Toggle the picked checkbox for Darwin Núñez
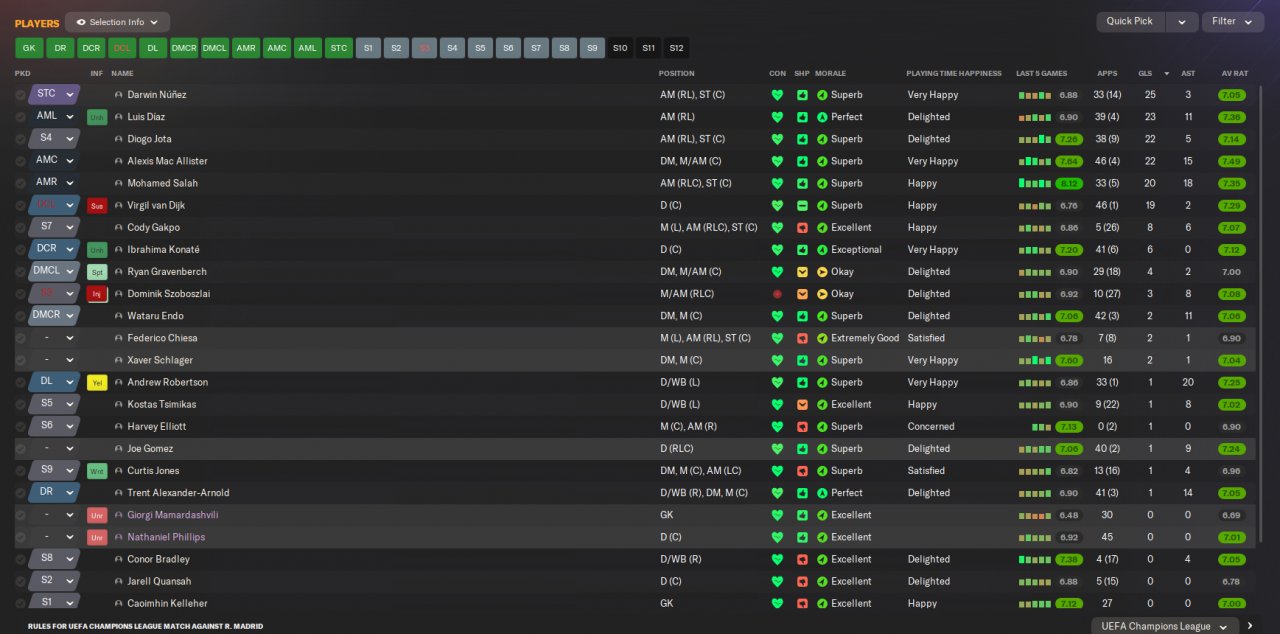This screenshot has width=1280, height=634. 20,95
